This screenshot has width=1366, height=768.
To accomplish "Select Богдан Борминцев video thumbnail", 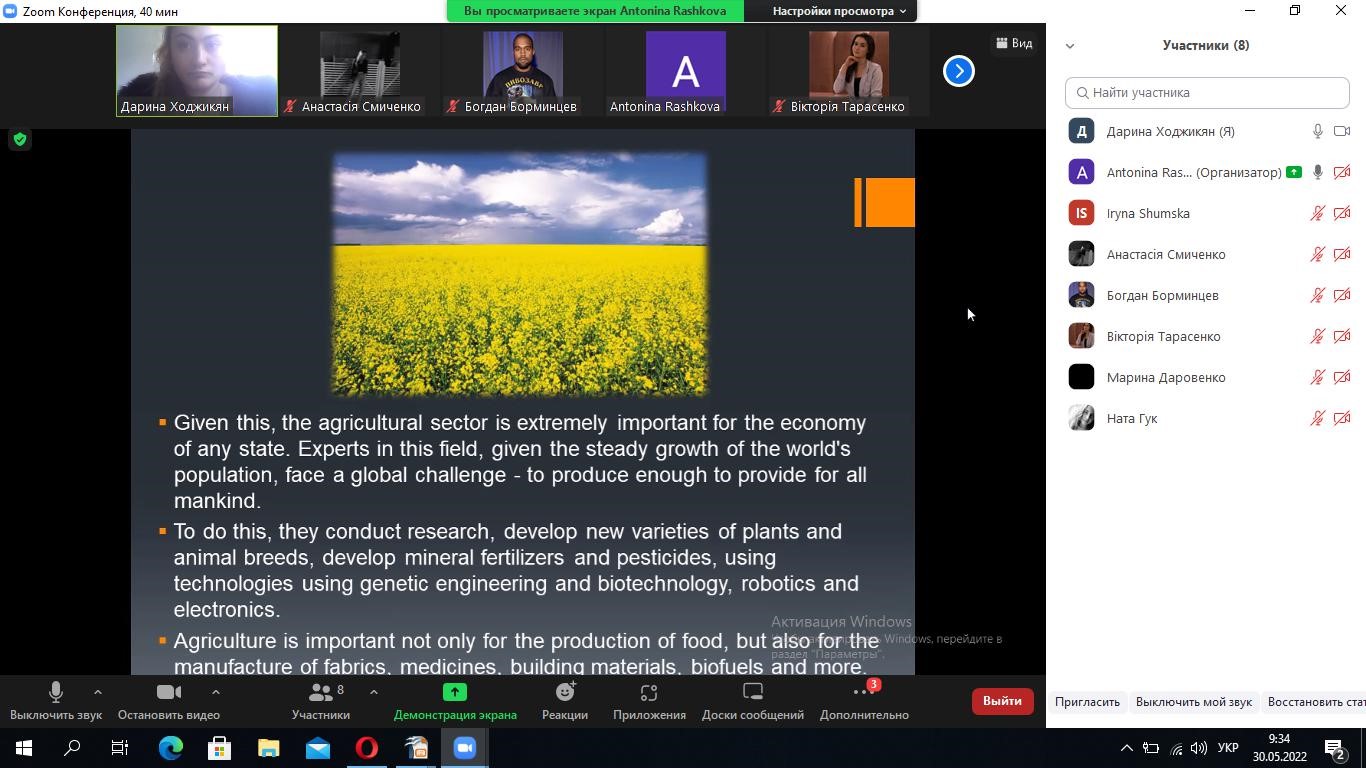I will point(521,71).
